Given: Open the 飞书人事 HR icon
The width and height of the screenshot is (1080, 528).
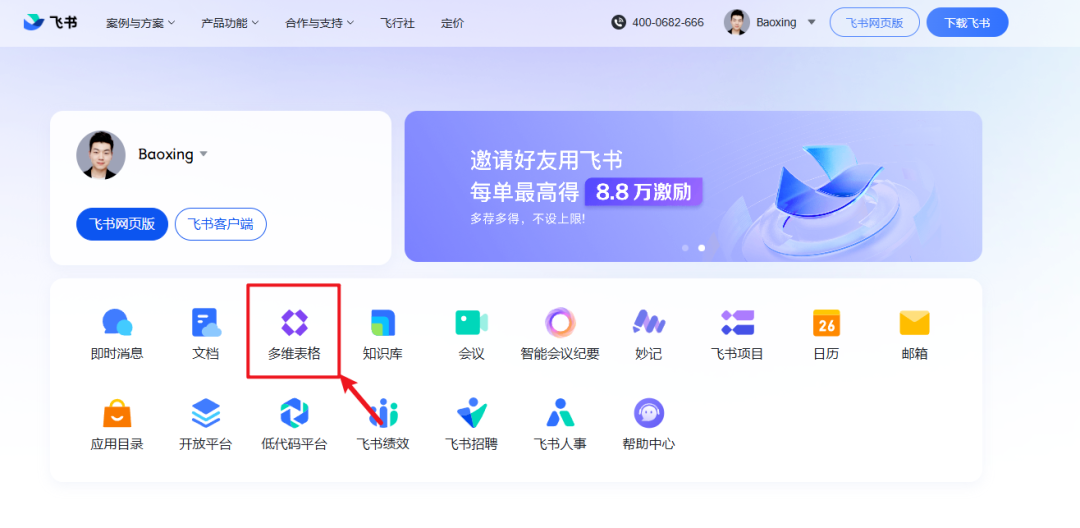Looking at the screenshot, I should pyautogui.click(x=560, y=412).
